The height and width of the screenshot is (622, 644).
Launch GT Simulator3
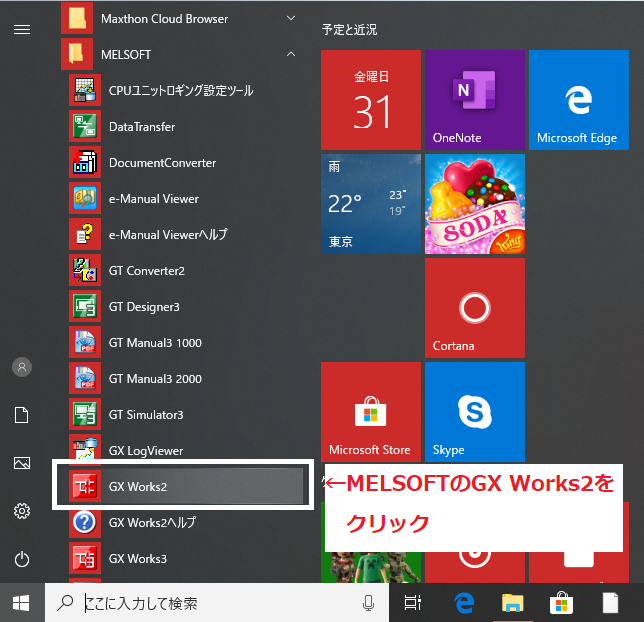pos(183,415)
